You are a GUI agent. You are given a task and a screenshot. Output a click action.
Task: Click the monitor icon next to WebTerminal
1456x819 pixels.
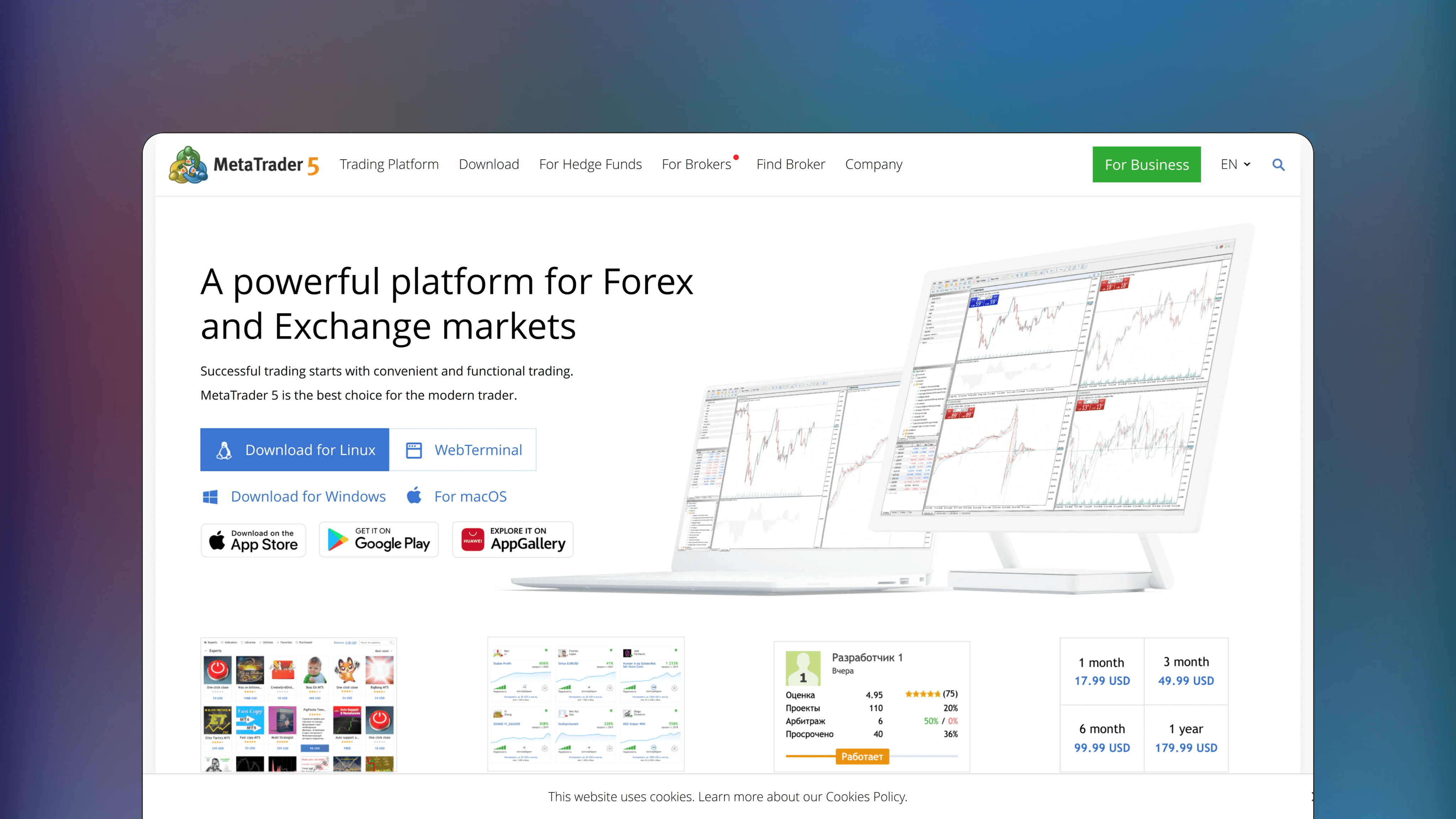pyautogui.click(x=414, y=450)
